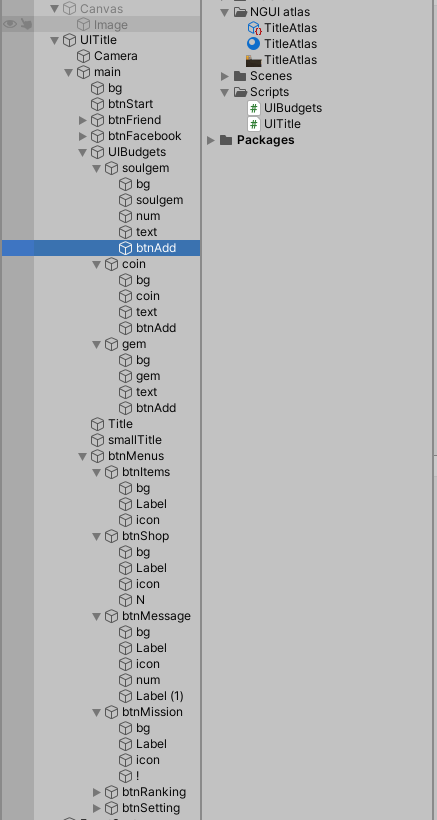The width and height of the screenshot is (437, 820).
Task: Click the UITitle C# script icon
Action: pos(254,124)
